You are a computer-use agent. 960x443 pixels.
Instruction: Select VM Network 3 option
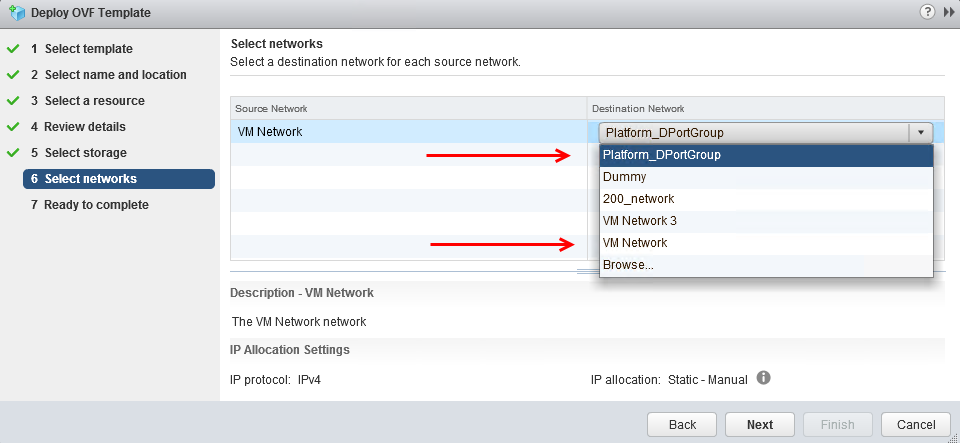(766, 222)
